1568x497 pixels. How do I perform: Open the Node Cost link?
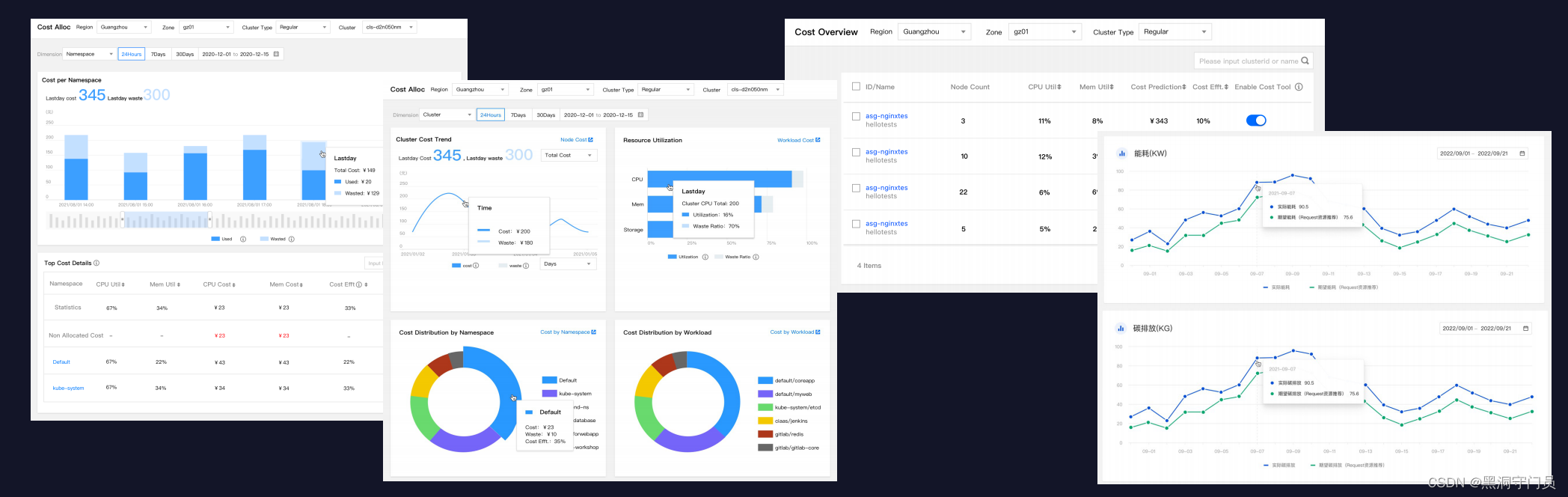576,140
